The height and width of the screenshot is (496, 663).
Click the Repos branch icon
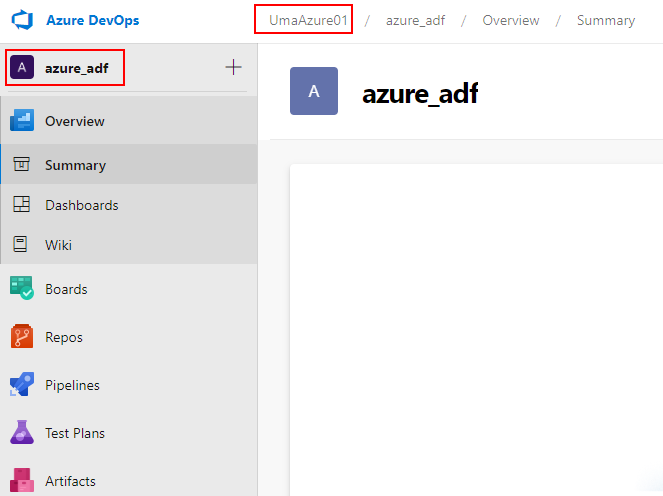click(22, 336)
